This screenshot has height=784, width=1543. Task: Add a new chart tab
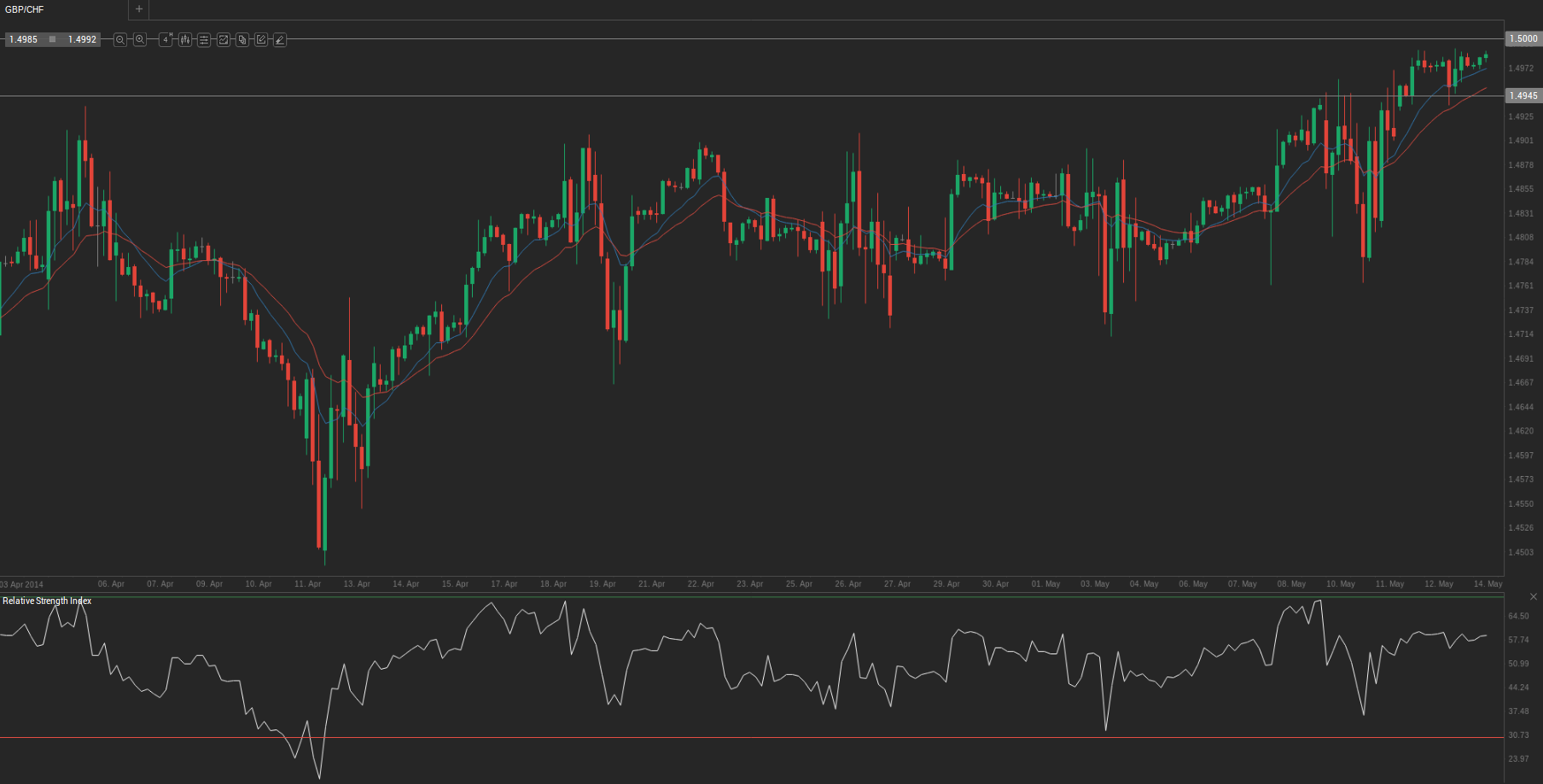click(139, 9)
